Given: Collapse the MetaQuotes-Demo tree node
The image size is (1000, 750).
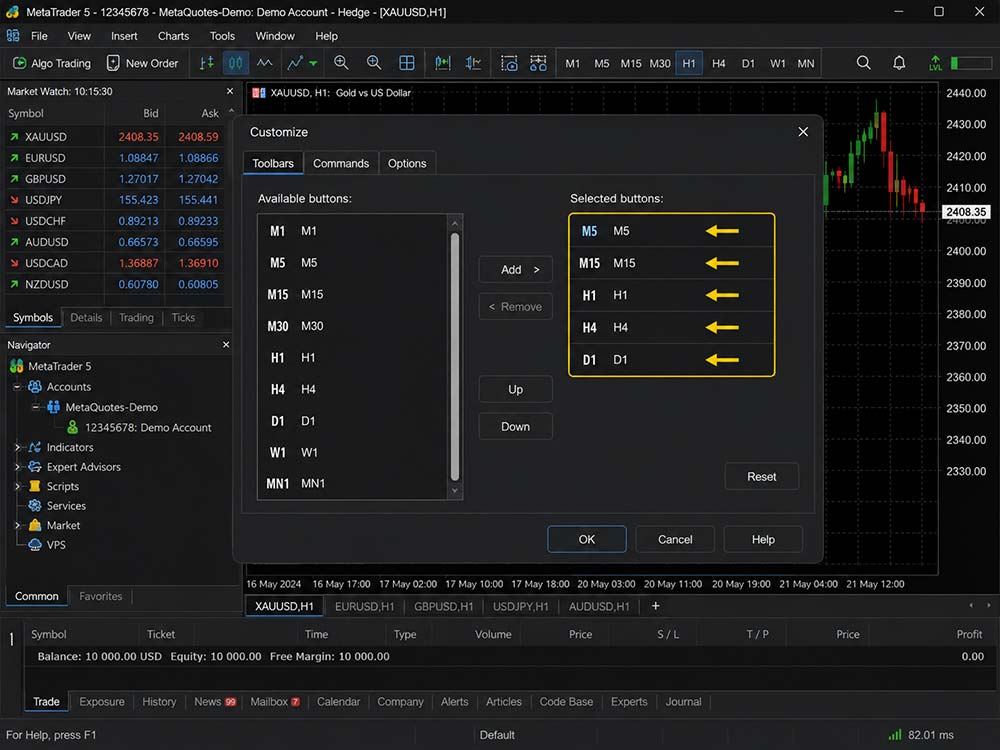Looking at the screenshot, I should pos(36,407).
